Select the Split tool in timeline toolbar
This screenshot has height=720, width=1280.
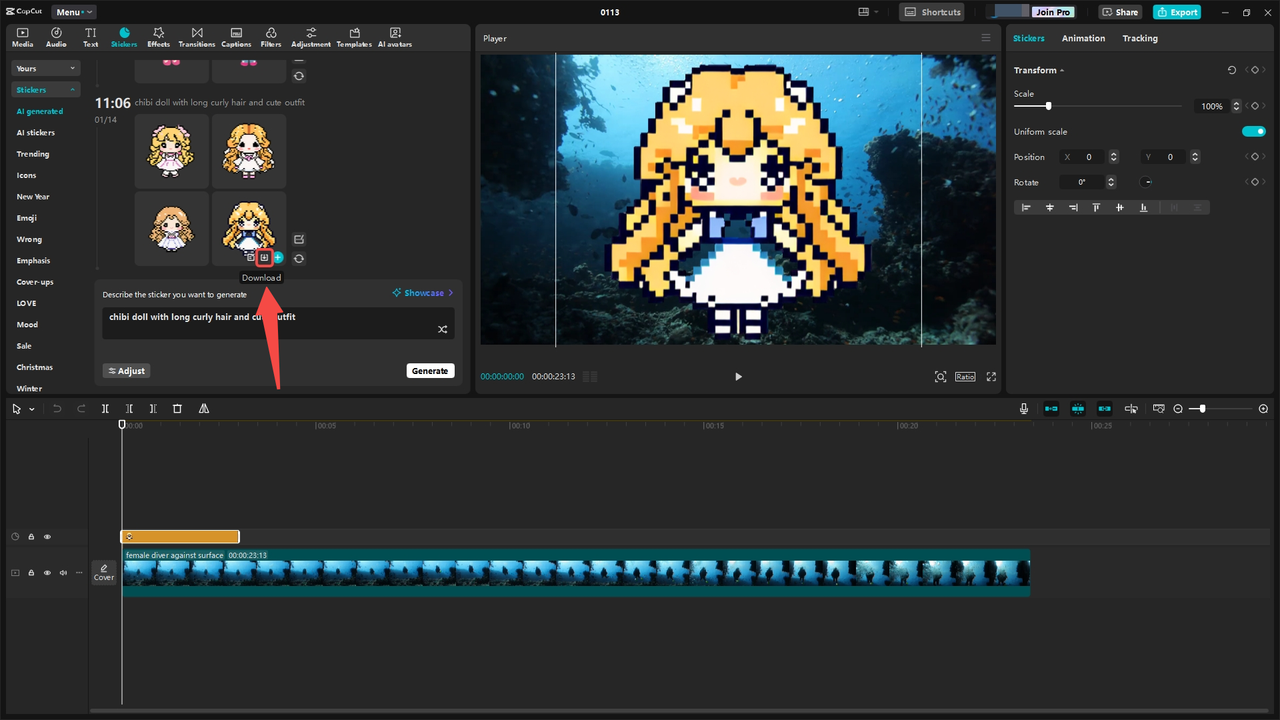coord(105,408)
